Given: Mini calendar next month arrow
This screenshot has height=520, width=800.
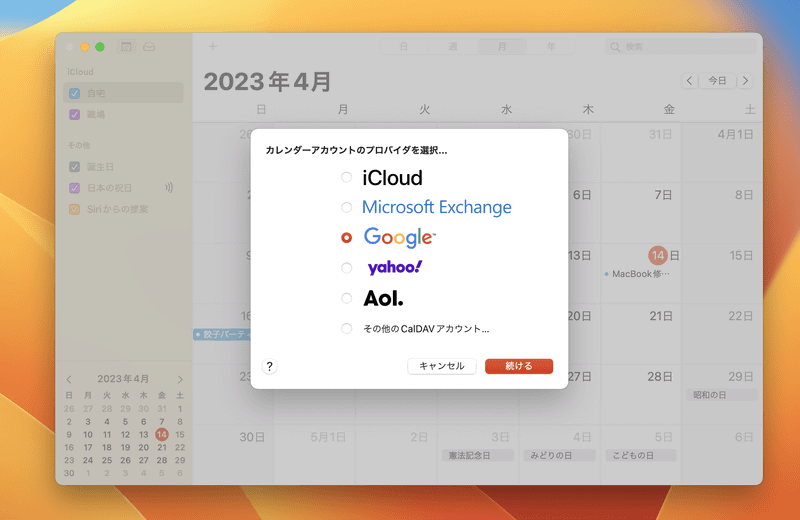Looking at the screenshot, I should point(180,379).
